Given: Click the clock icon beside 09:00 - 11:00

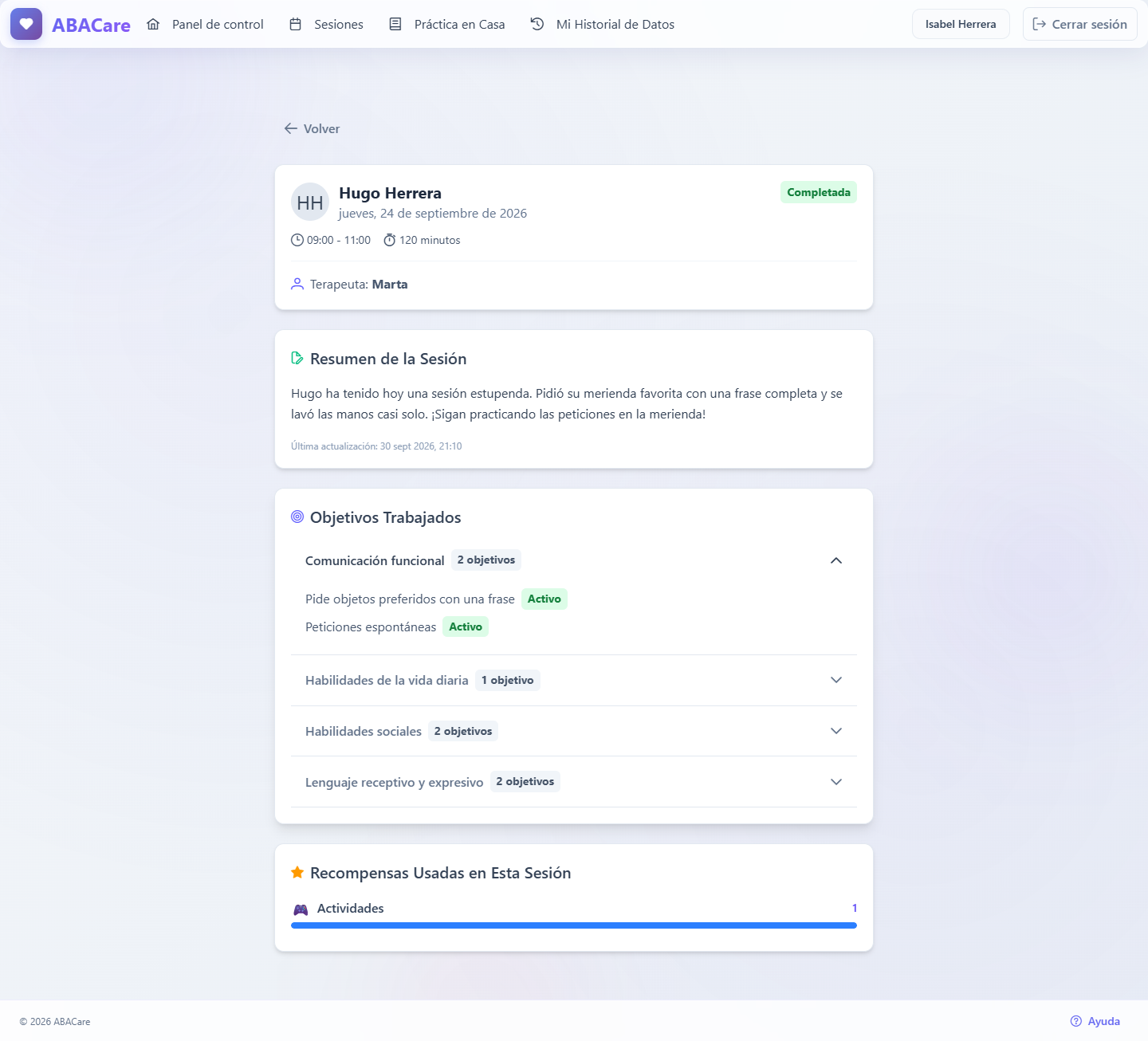Looking at the screenshot, I should click(x=297, y=240).
